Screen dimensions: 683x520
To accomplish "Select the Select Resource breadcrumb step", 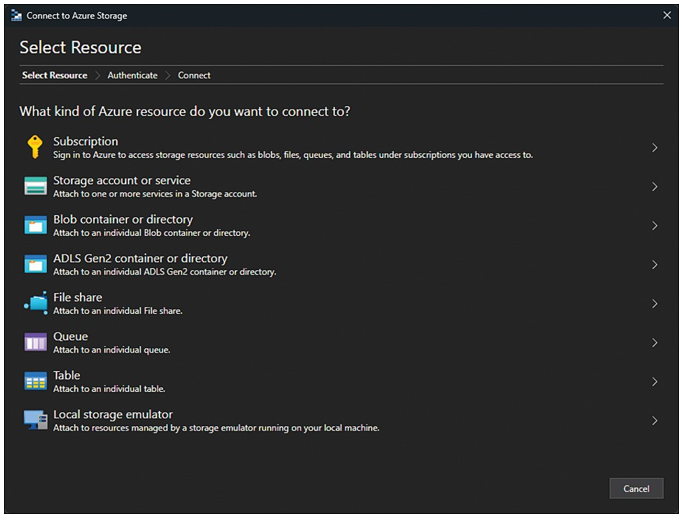I will click(54, 75).
